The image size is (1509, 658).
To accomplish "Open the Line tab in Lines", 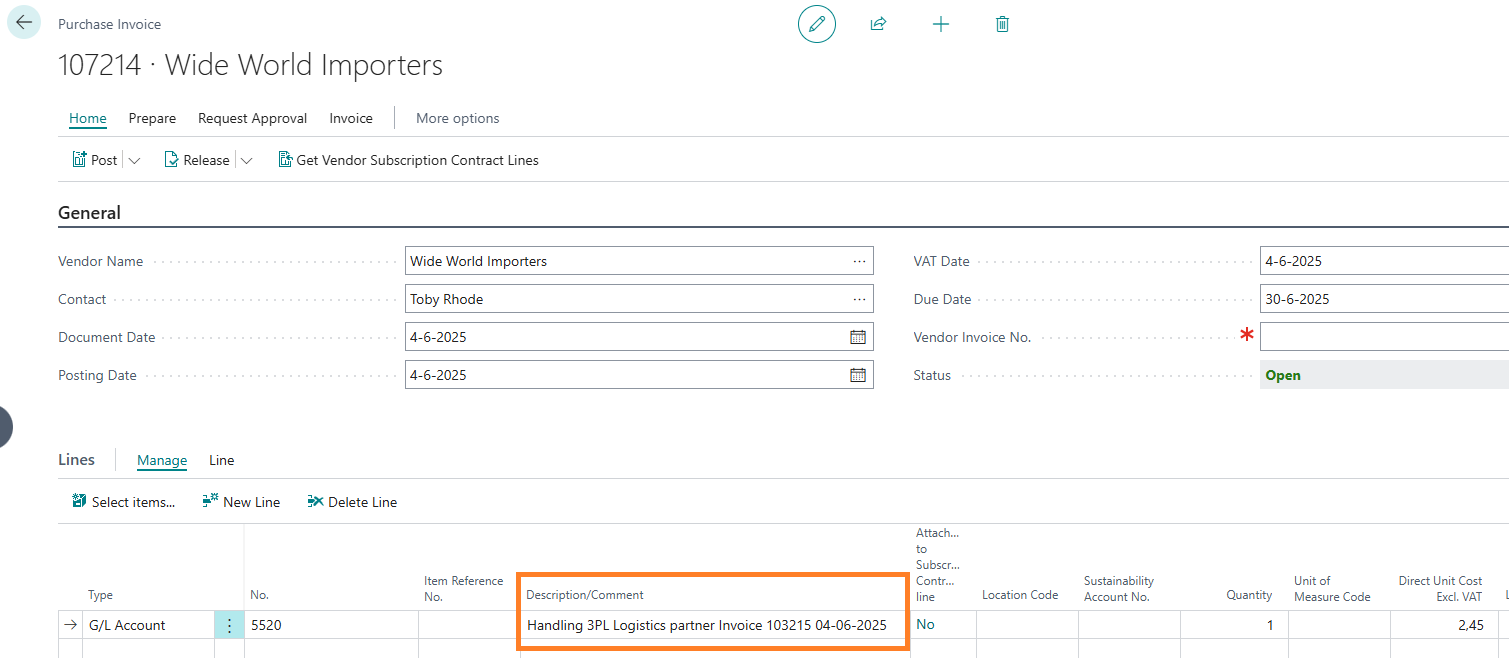I will click(x=221, y=460).
